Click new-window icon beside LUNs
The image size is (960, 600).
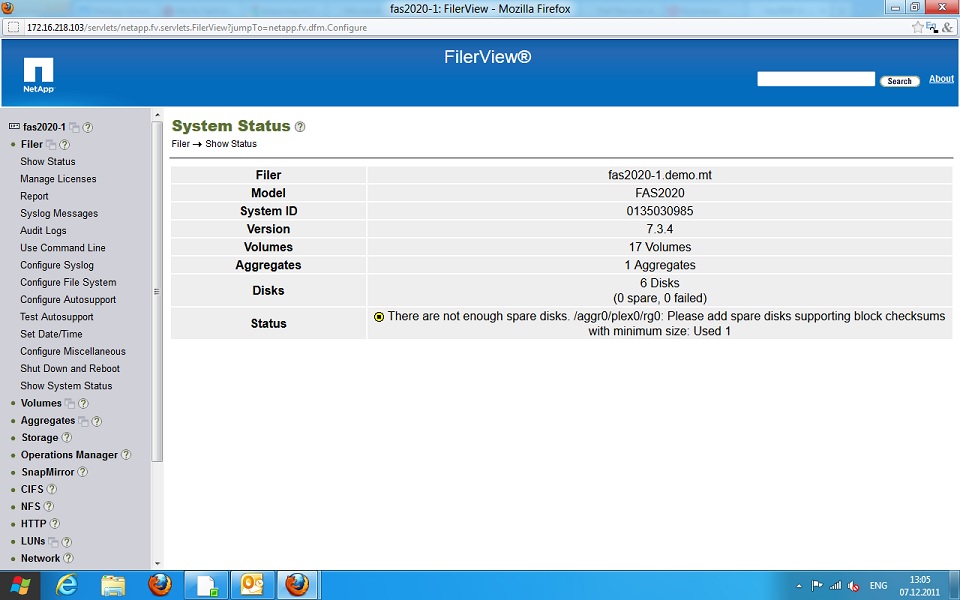(x=53, y=542)
